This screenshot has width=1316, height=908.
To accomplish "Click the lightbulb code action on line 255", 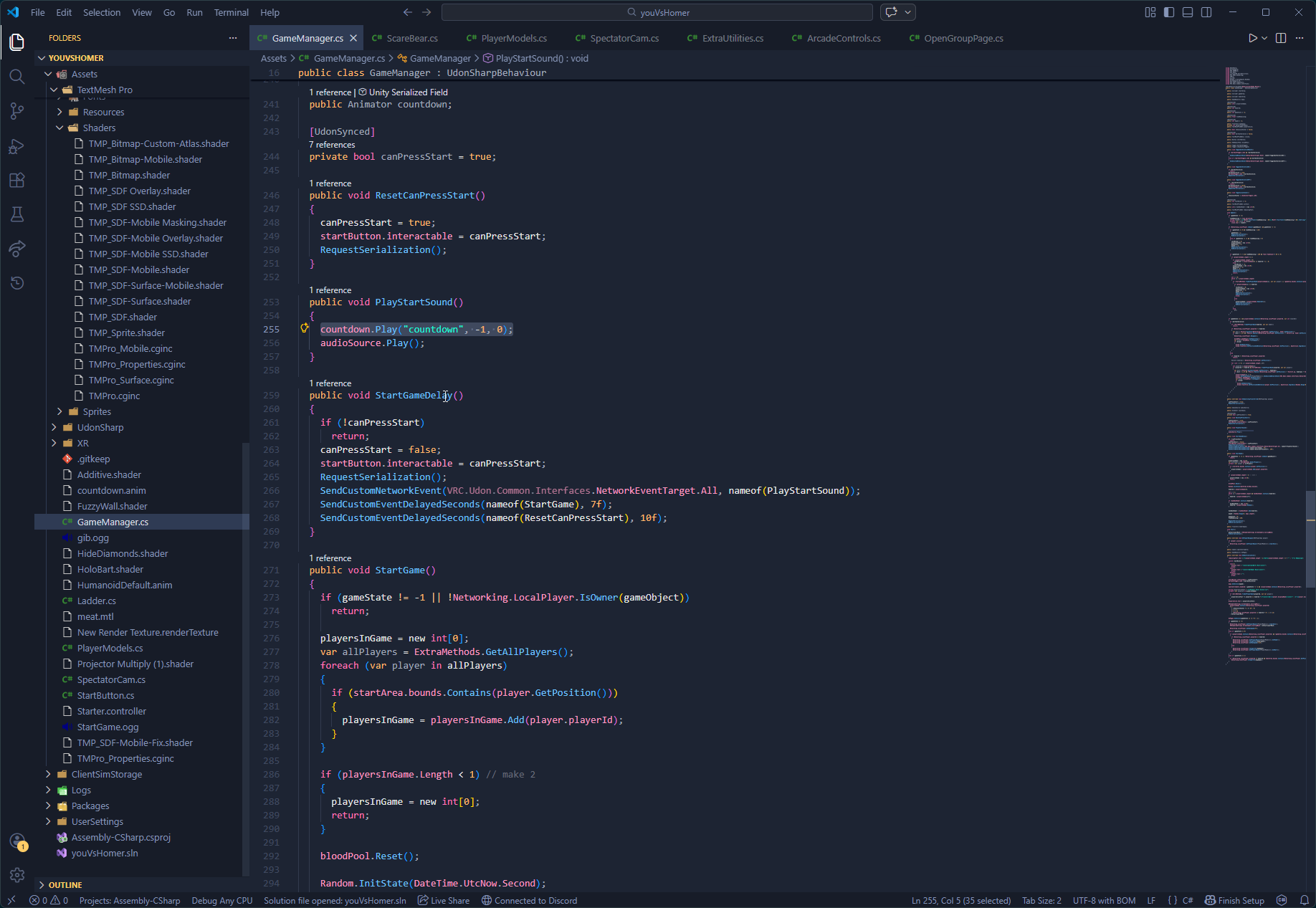I will coord(305,328).
